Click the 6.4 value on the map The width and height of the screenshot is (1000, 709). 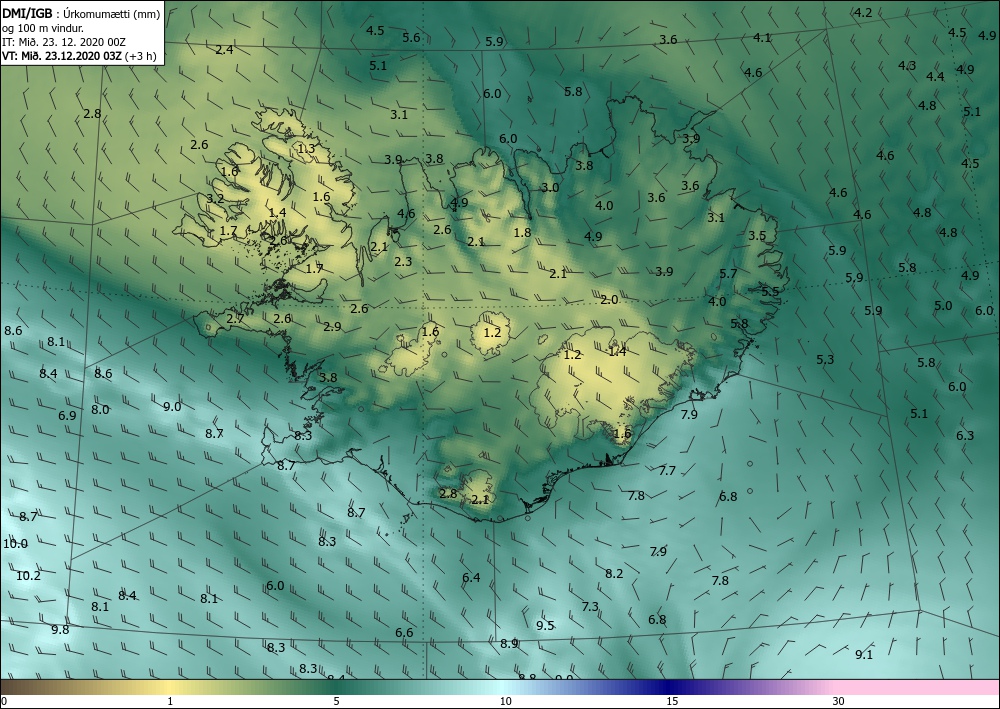(x=471, y=578)
